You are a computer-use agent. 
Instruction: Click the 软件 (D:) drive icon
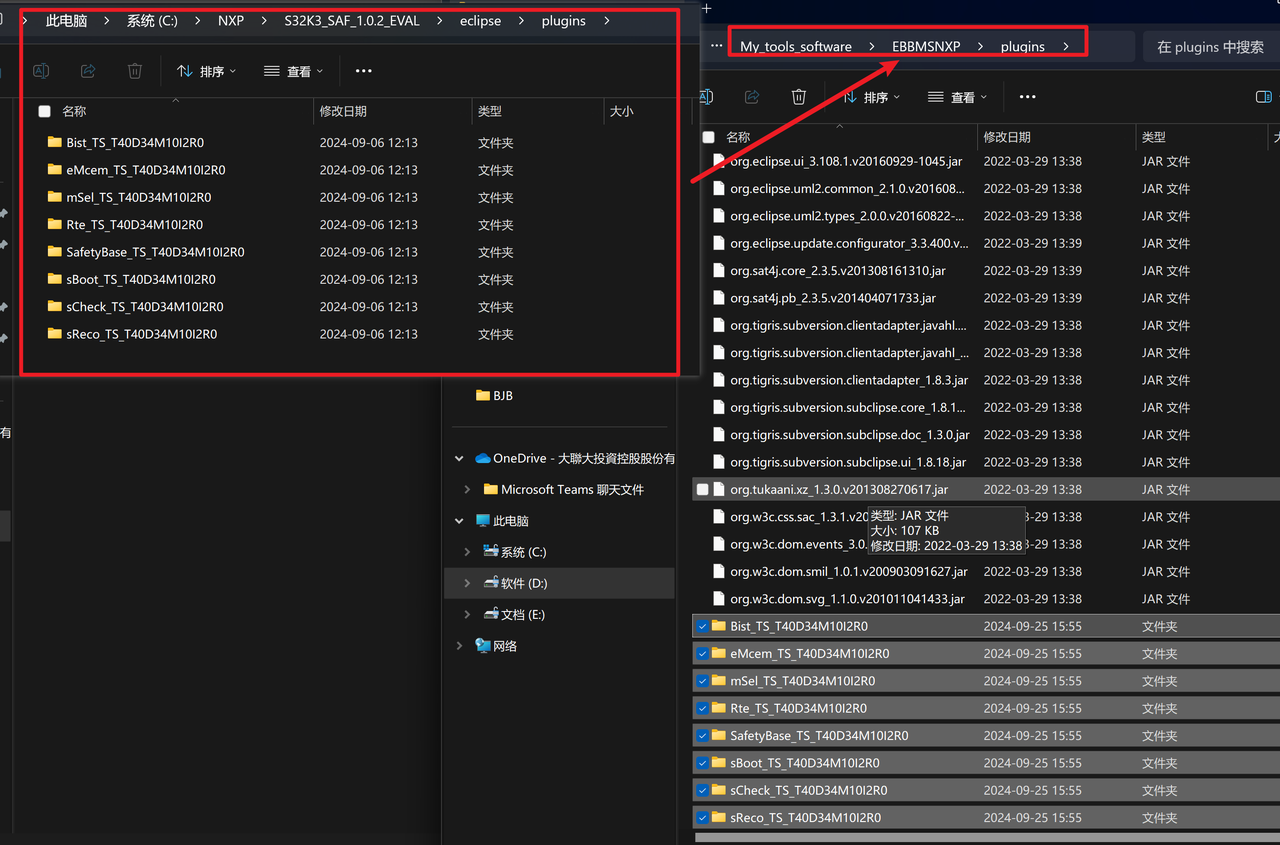(x=490, y=583)
